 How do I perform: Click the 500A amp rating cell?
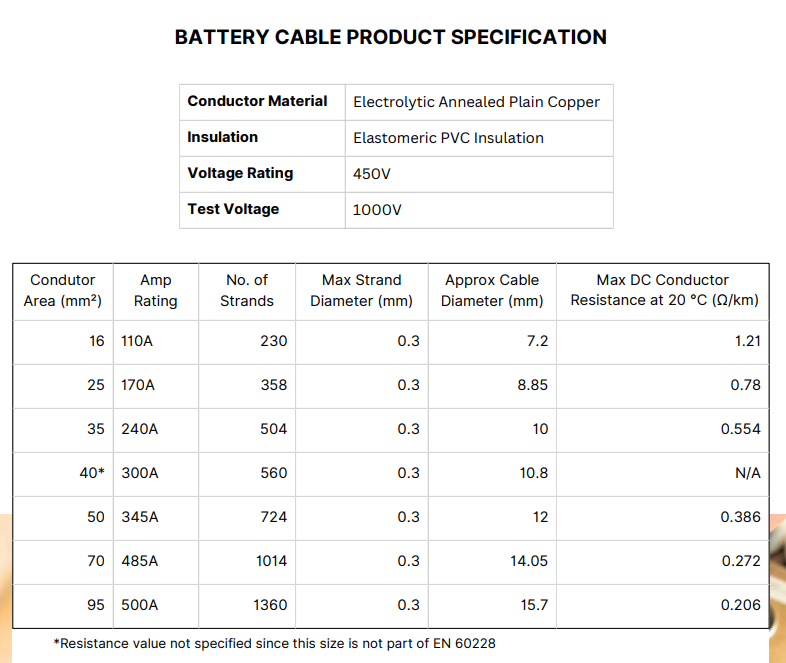156,606
